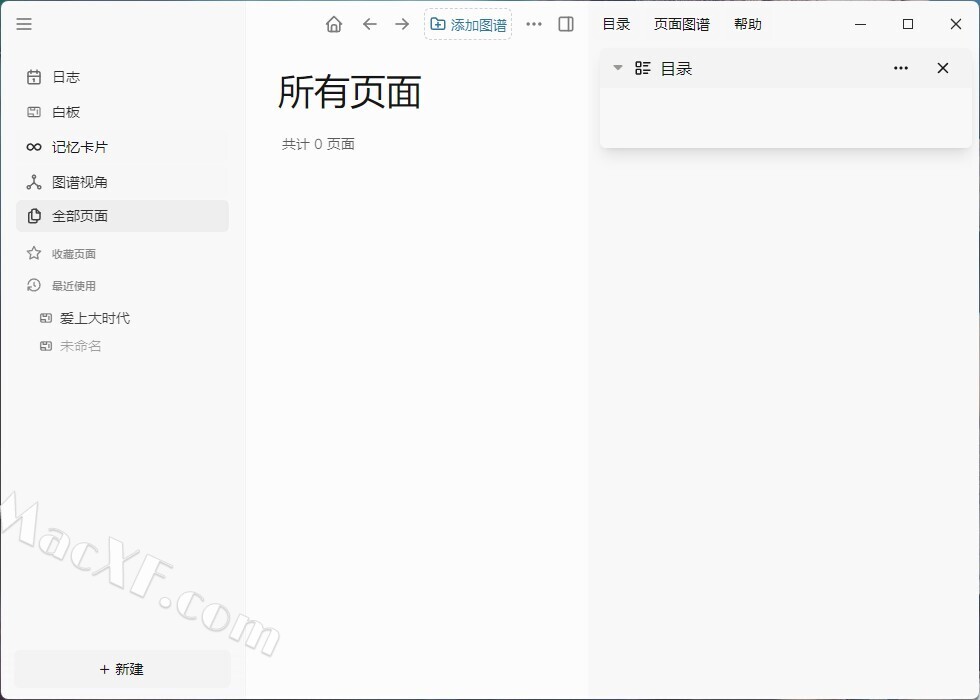Click the 所有页面 heading
This screenshot has width=980, height=700.
(x=349, y=92)
